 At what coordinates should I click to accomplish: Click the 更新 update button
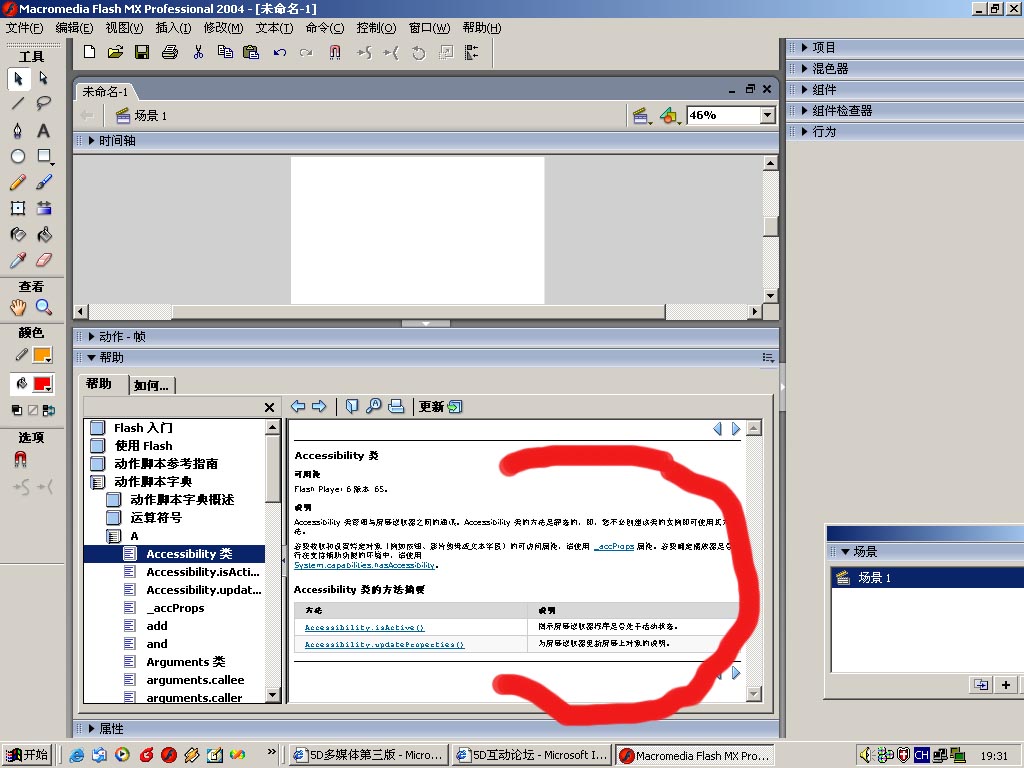click(x=440, y=407)
